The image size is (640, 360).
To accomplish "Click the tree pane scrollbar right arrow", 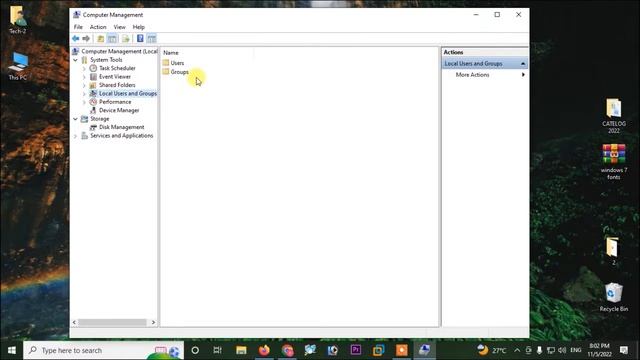I will (x=153, y=322).
